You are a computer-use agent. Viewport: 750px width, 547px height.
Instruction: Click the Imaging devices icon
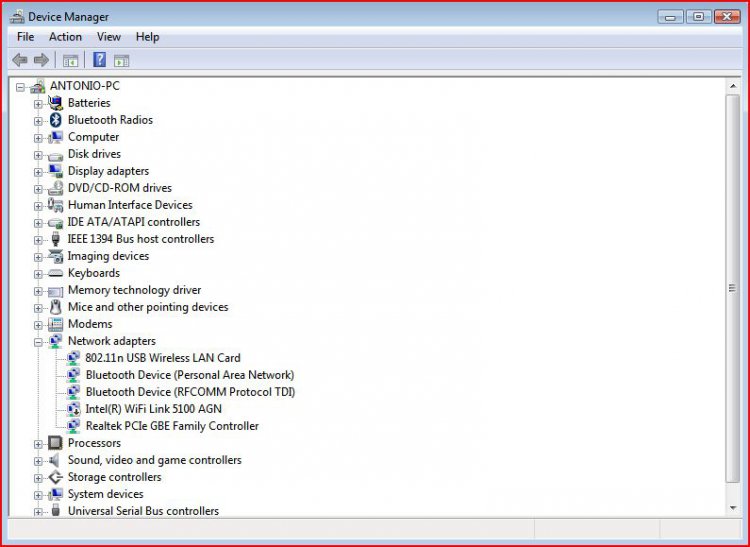point(55,256)
